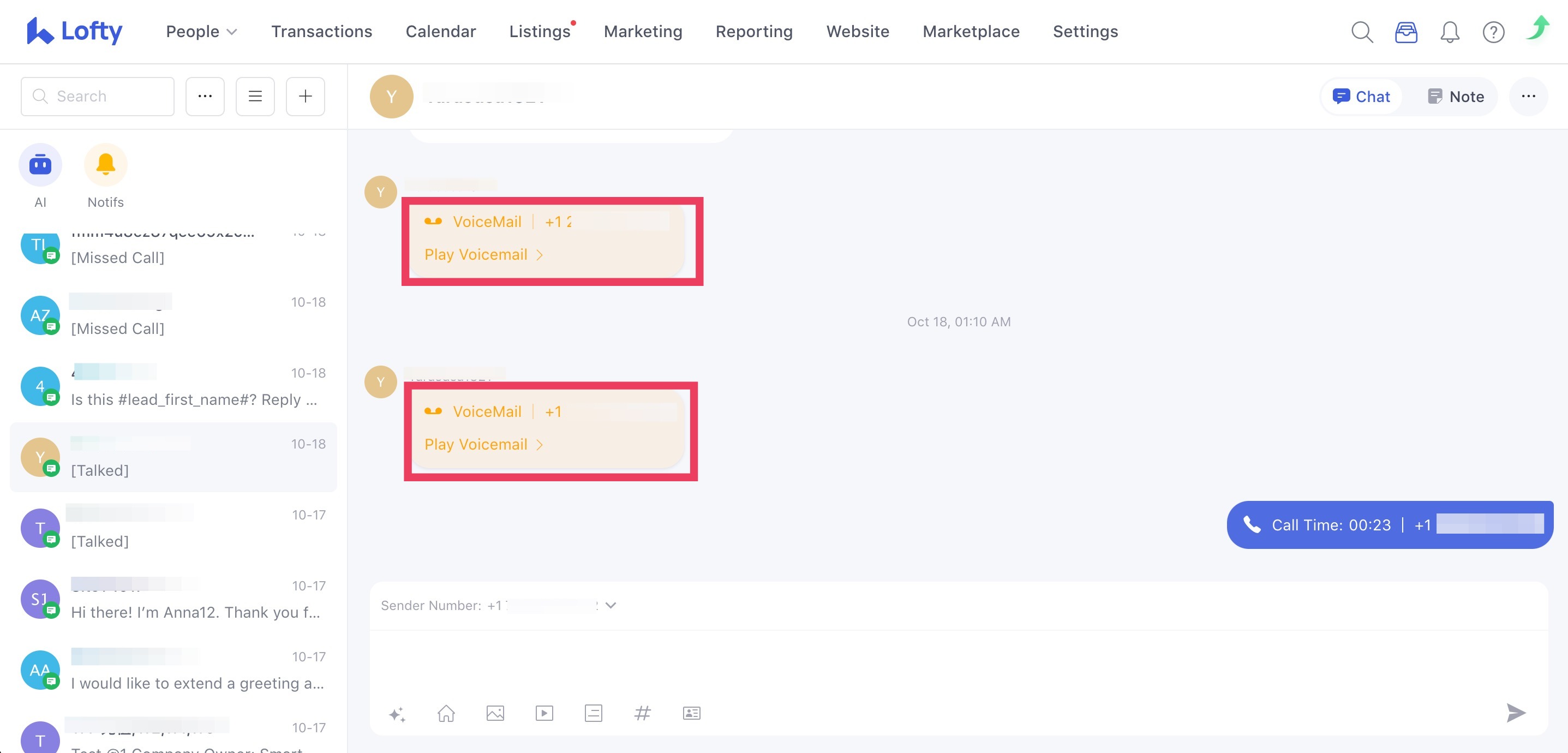The width and height of the screenshot is (1568, 753).
Task: Play the second voicemail below Oct 18
Action: pos(483,444)
